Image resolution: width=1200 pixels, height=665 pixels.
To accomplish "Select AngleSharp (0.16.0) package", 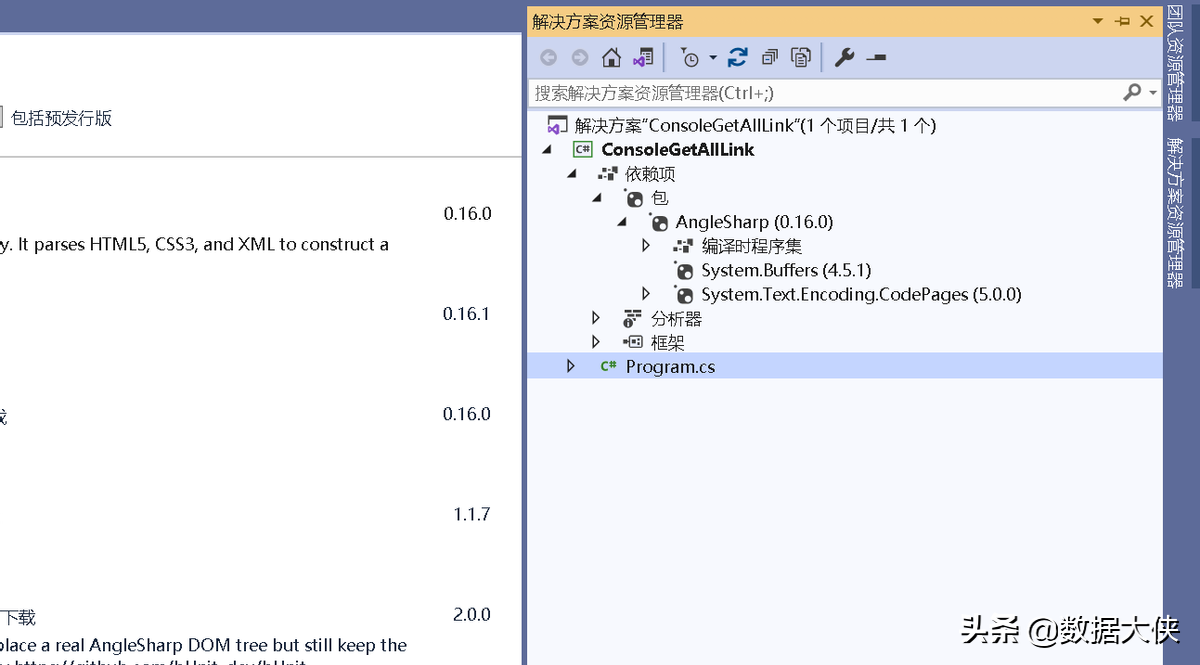I will pyautogui.click(x=754, y=222).
